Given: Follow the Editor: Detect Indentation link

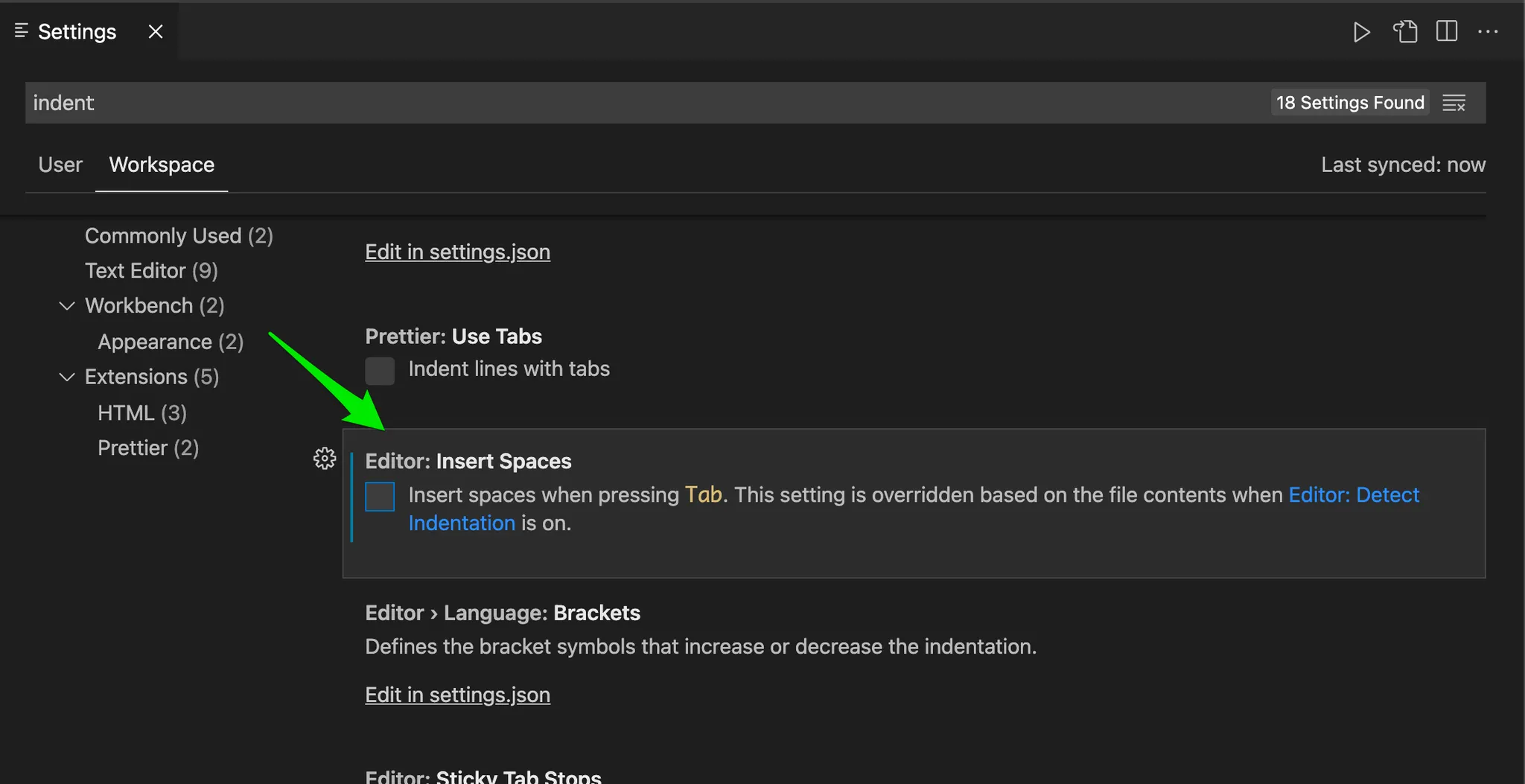Looking at the screenshot, I should point(1353,495).
